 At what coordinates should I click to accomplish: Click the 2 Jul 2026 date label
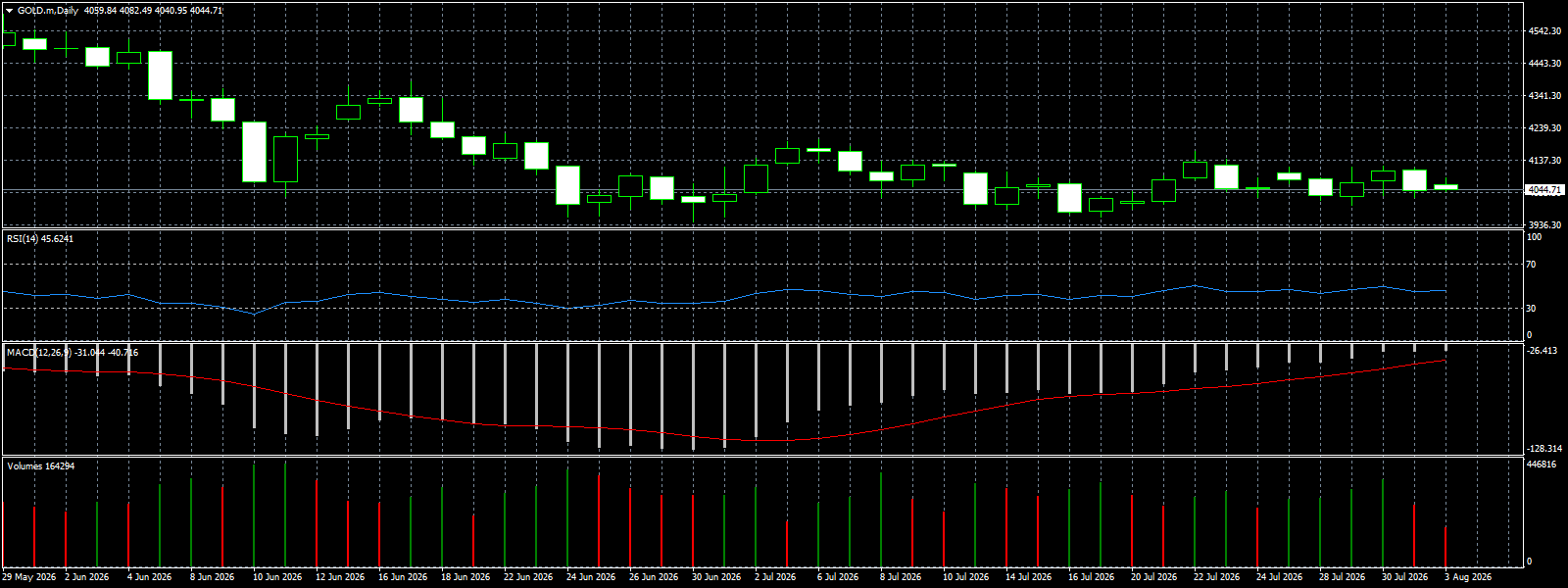(775, 577)
